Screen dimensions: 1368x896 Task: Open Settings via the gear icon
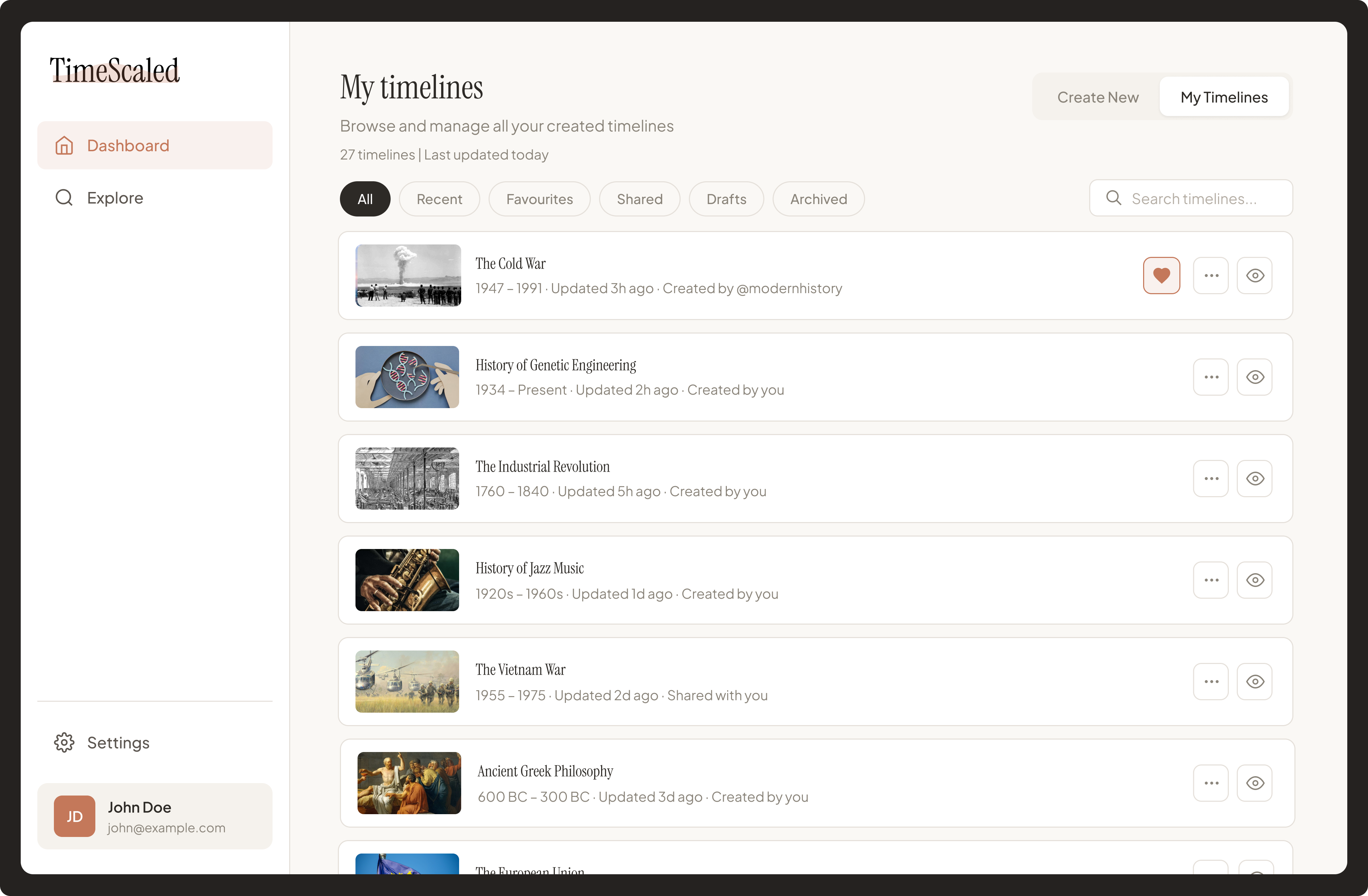pyautogui.click(x=64, y=742)
